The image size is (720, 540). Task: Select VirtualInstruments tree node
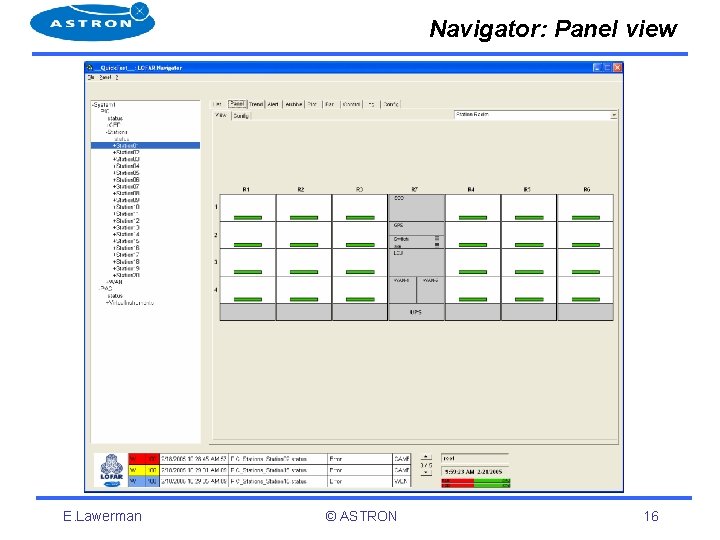(x=131, y=303)
